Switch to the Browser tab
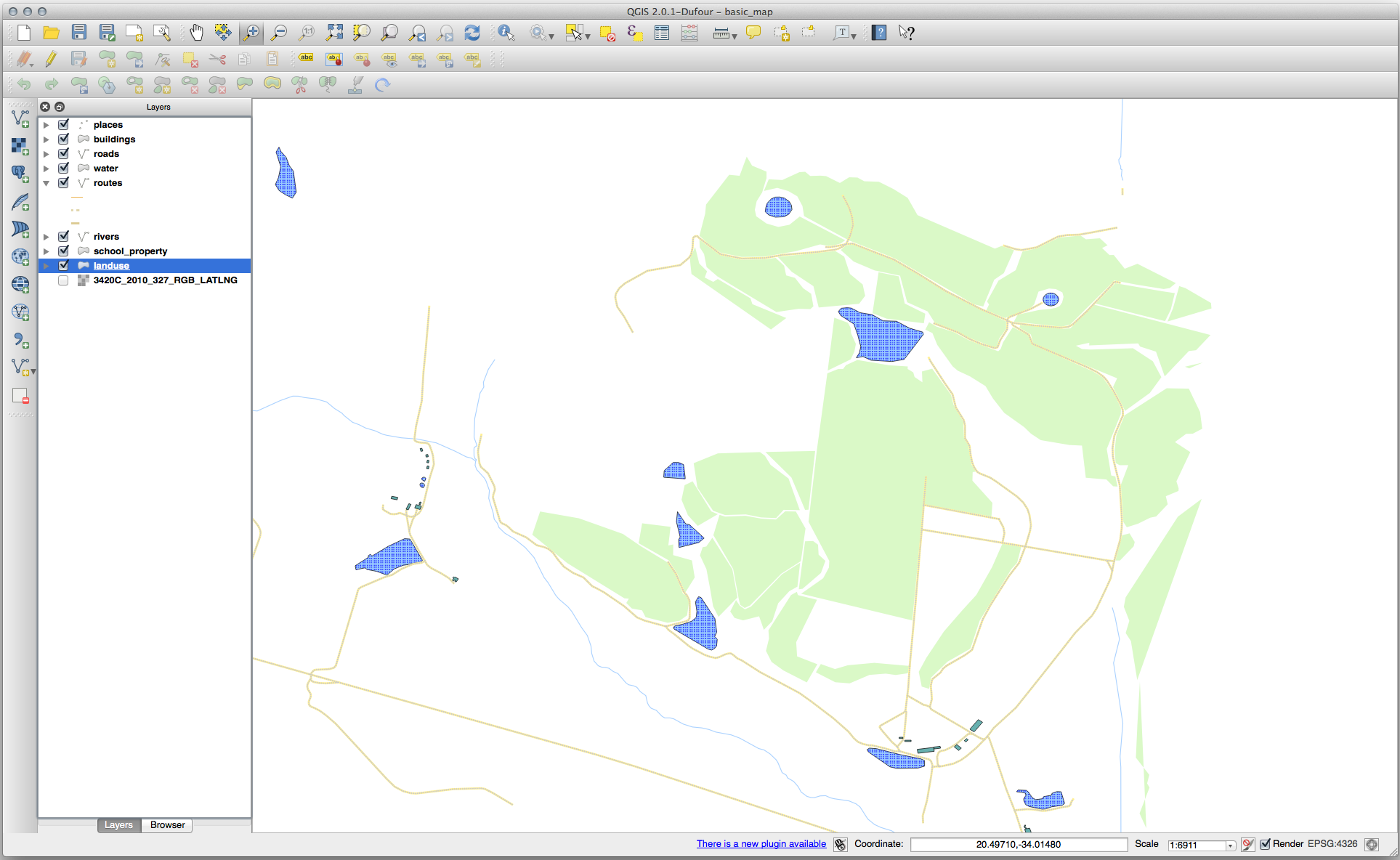Viewport: 1400px width, 860px height. (x=167, y=825)
